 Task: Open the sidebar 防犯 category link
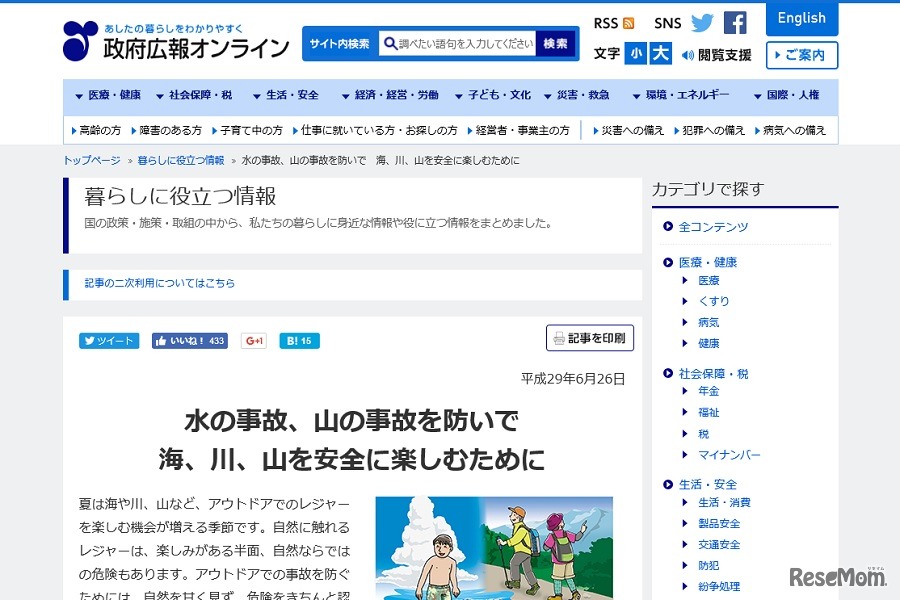pos(709,566)
